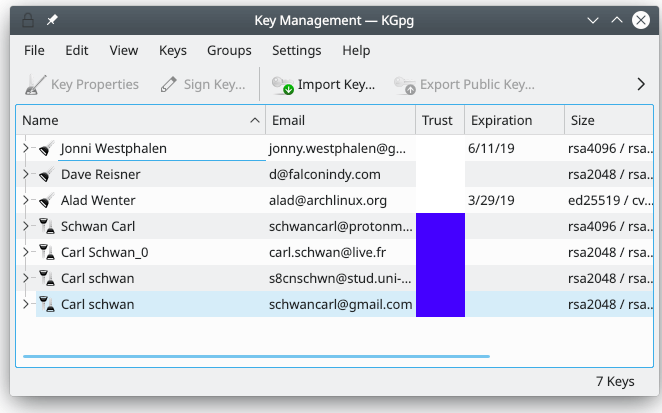Click email d@falconindy.com

click(x=325, y=174)
